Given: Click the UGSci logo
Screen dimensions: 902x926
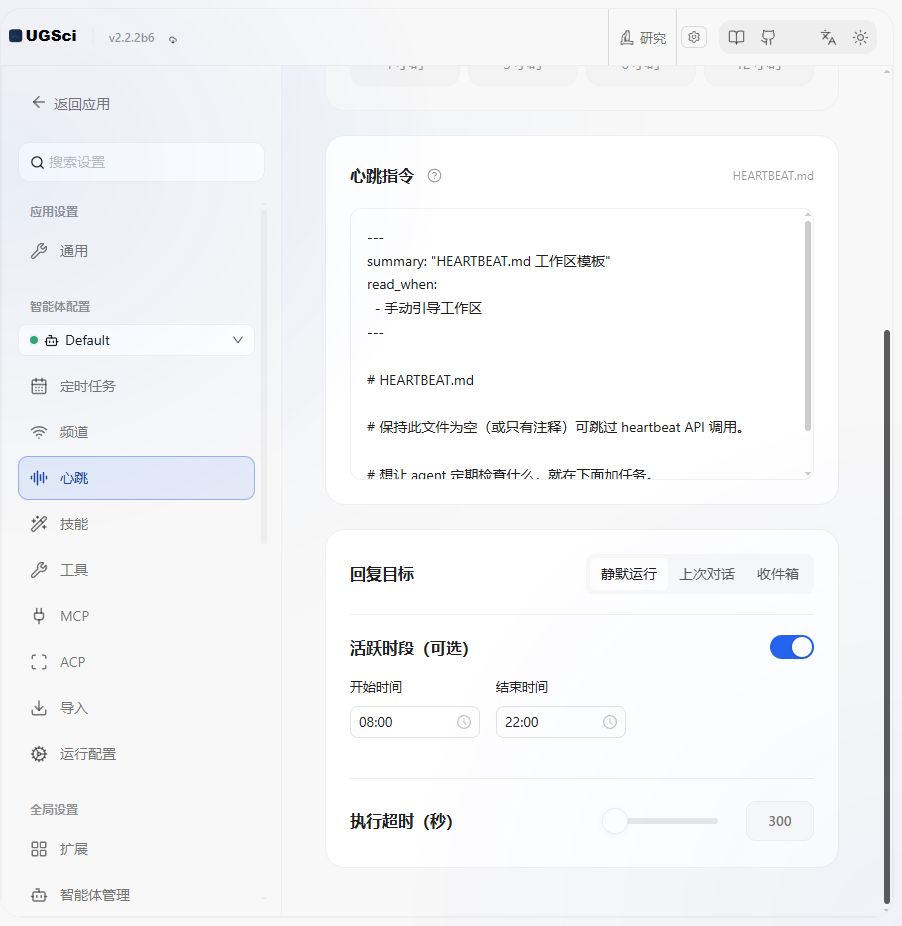Looking at the screenshot, I should click(43, 36).
